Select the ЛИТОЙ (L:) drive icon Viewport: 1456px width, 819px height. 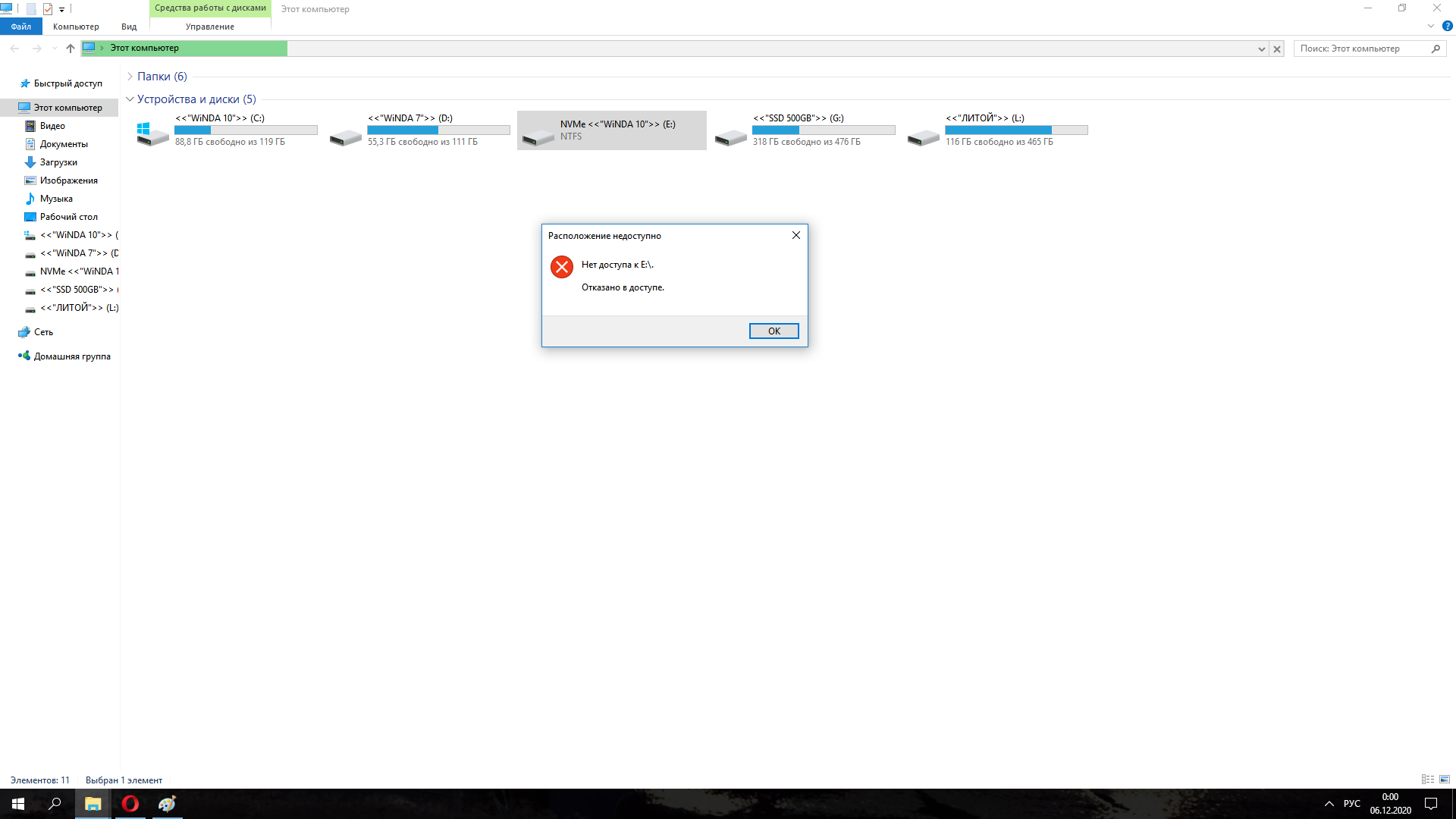click(x=923, y=136)
